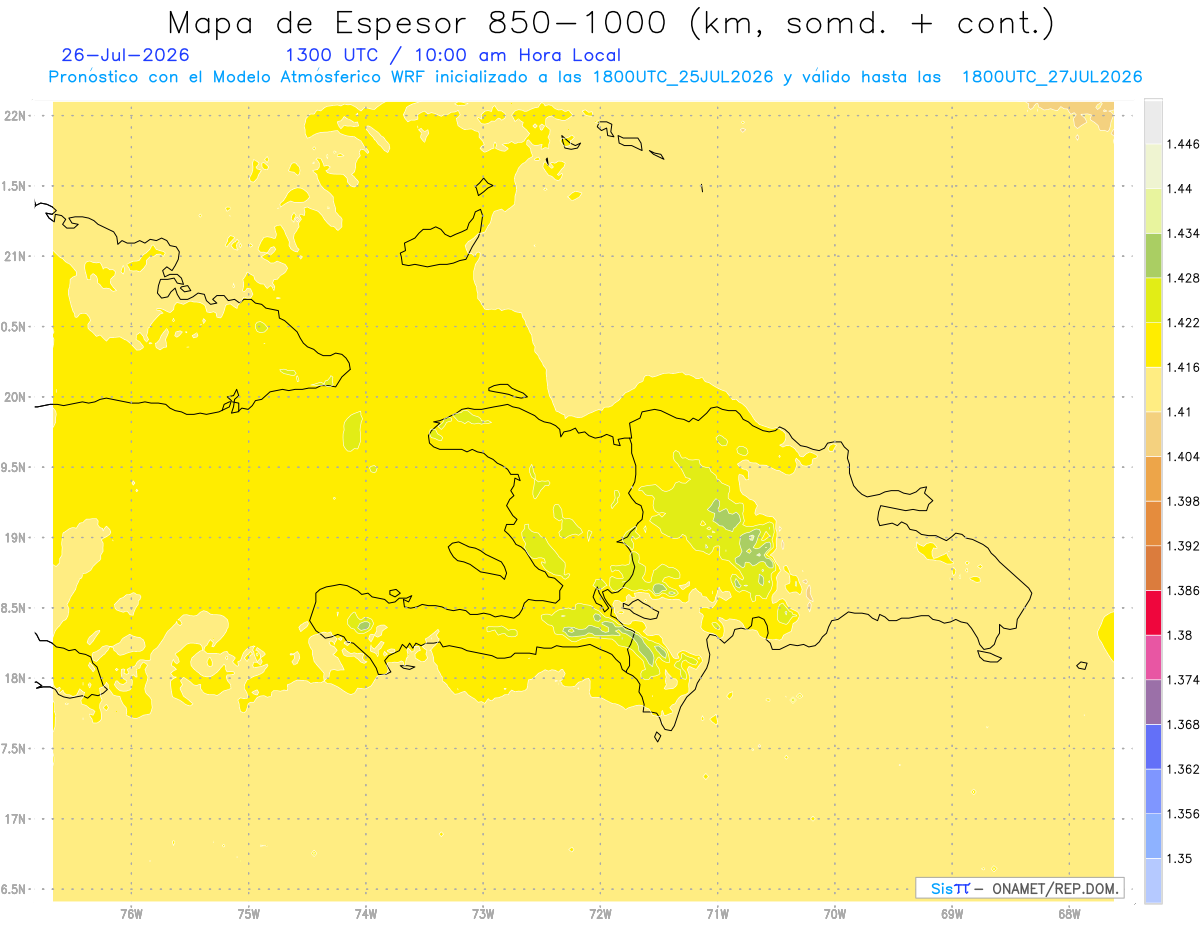Click the legend value 1.392
The height and width of the screenshot is (927, 1200).
[x=1183, y=546]
